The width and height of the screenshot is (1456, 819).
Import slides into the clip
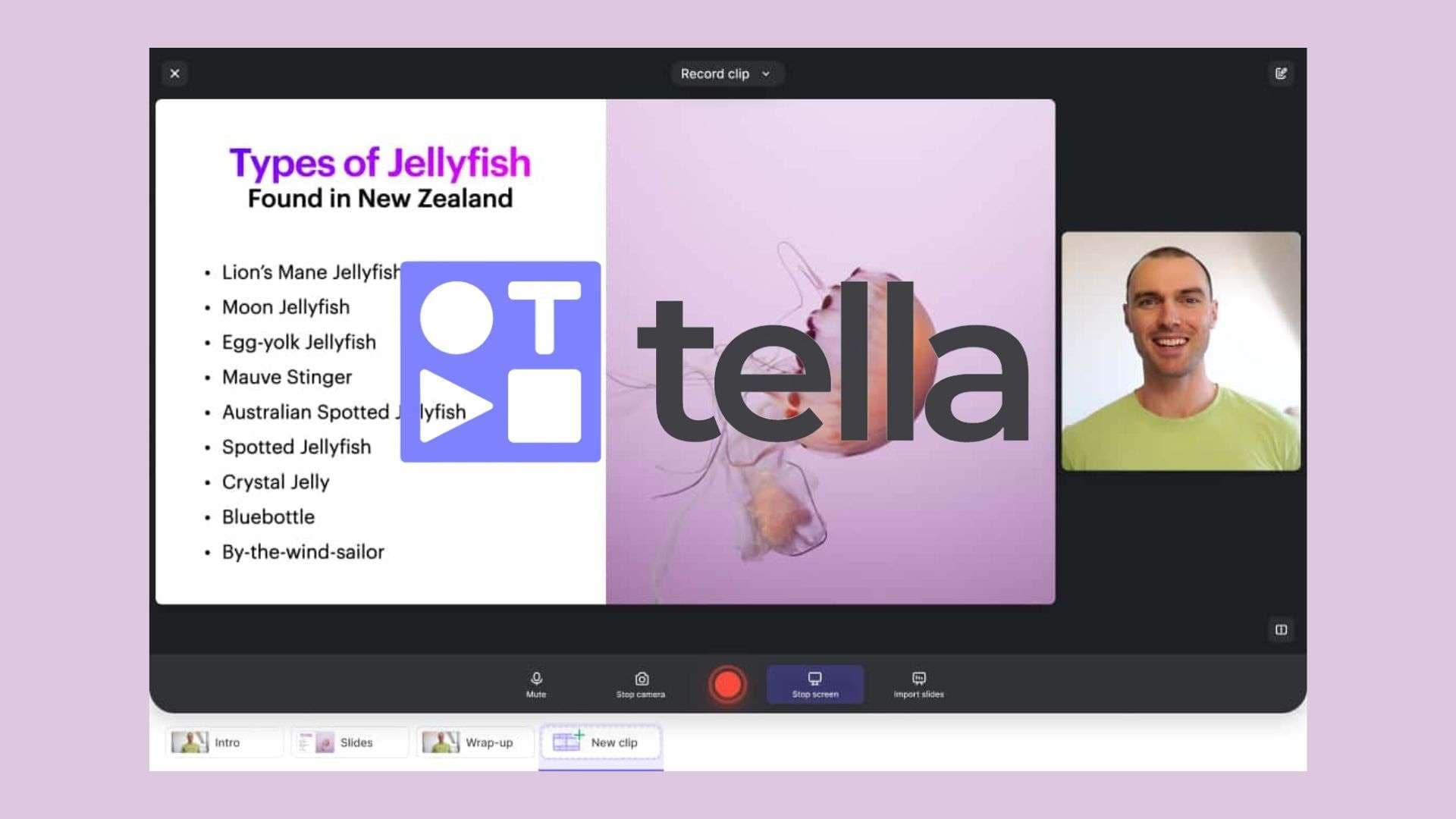click(x=918, y=685)
